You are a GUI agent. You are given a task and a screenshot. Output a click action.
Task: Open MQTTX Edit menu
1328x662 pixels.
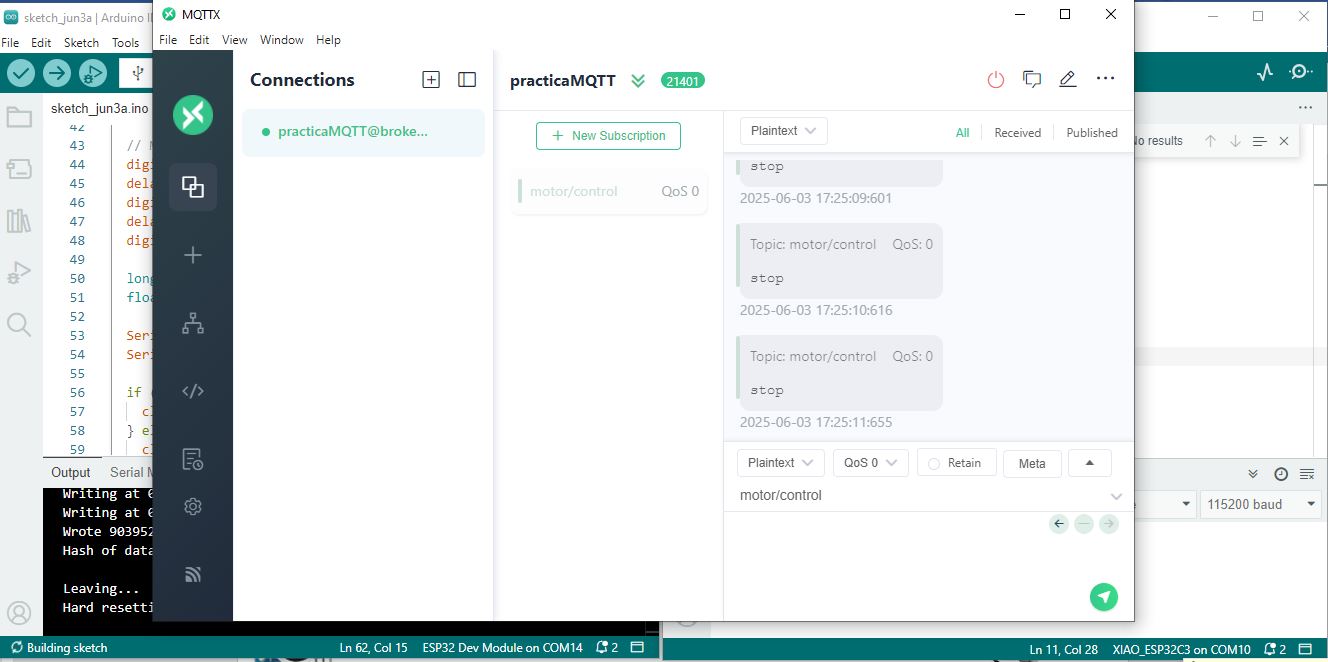click(x=199, y=40)
